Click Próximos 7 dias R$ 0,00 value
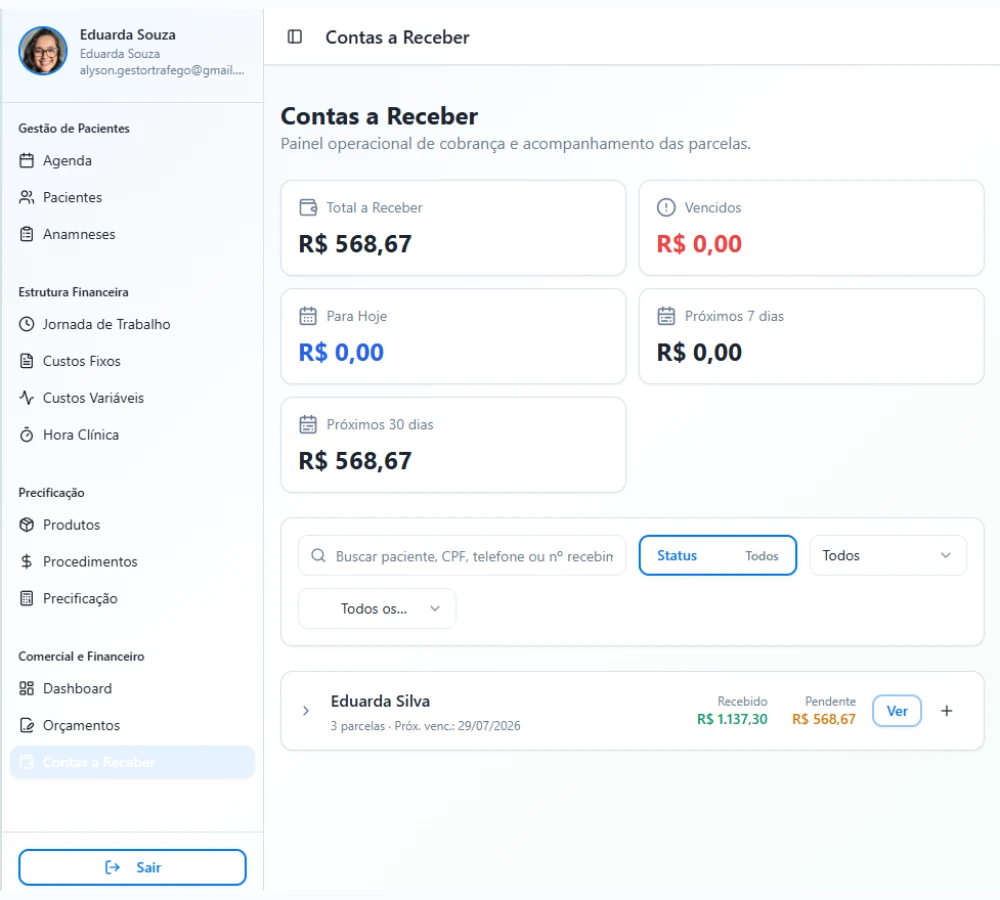 coord(699,352)
